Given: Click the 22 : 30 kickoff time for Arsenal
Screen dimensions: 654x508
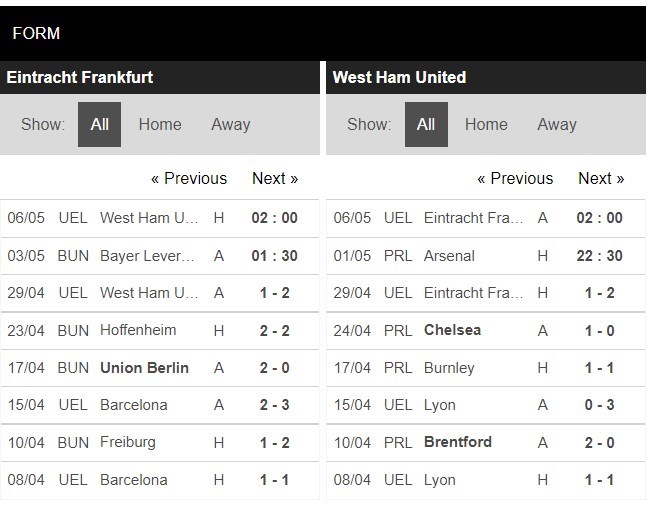Looking at the screenshot, I should coord(600,256).
